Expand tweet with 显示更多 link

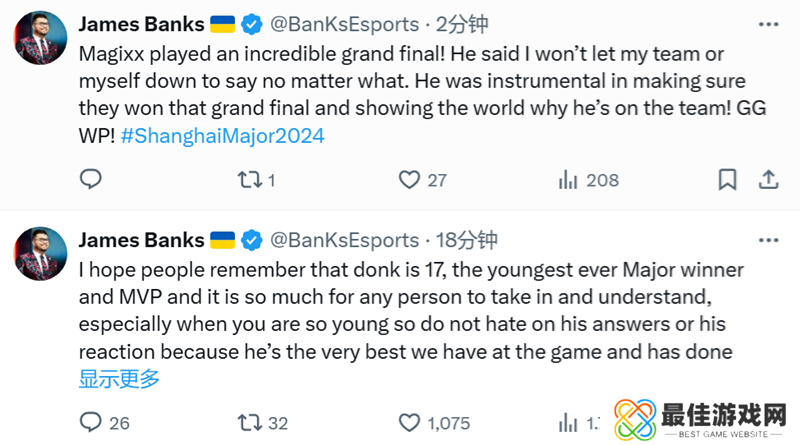[119, 378]
